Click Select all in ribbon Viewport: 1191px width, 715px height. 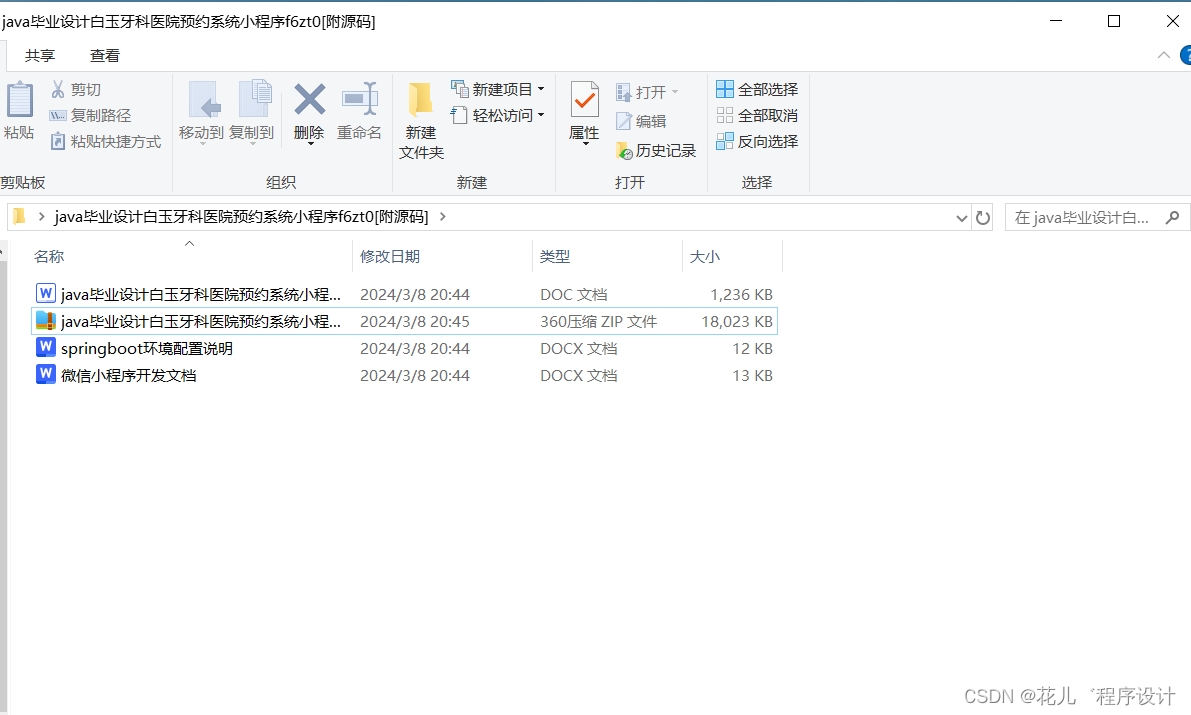(x=757, y=90)
